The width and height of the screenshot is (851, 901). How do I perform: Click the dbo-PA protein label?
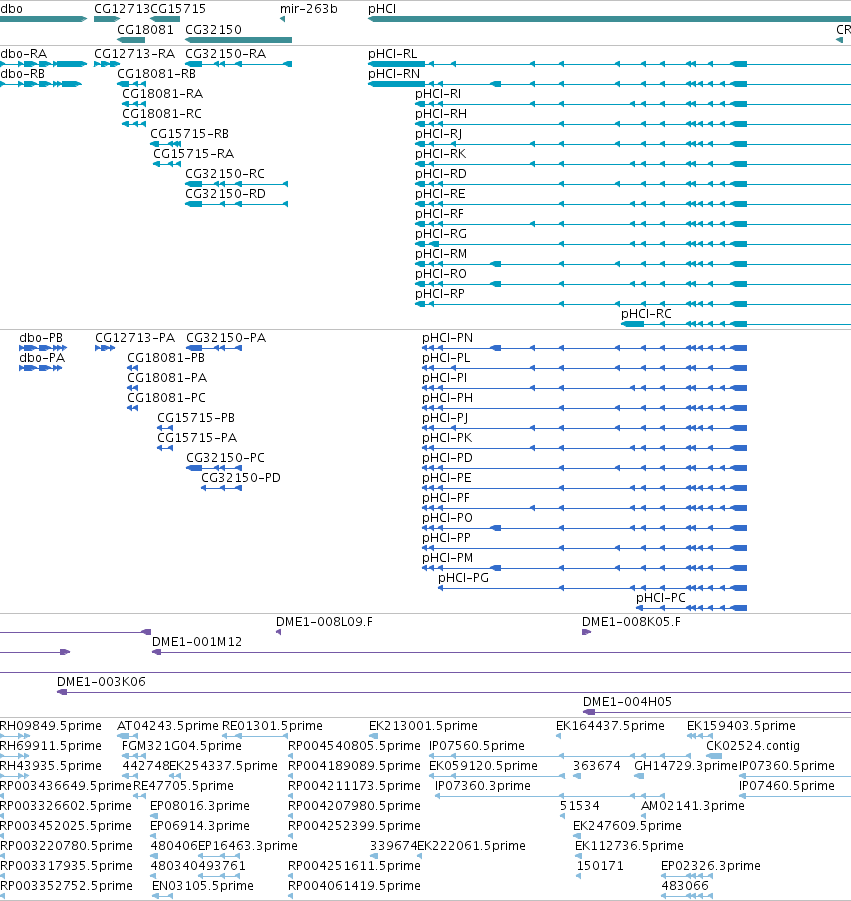tap(42, 358)
